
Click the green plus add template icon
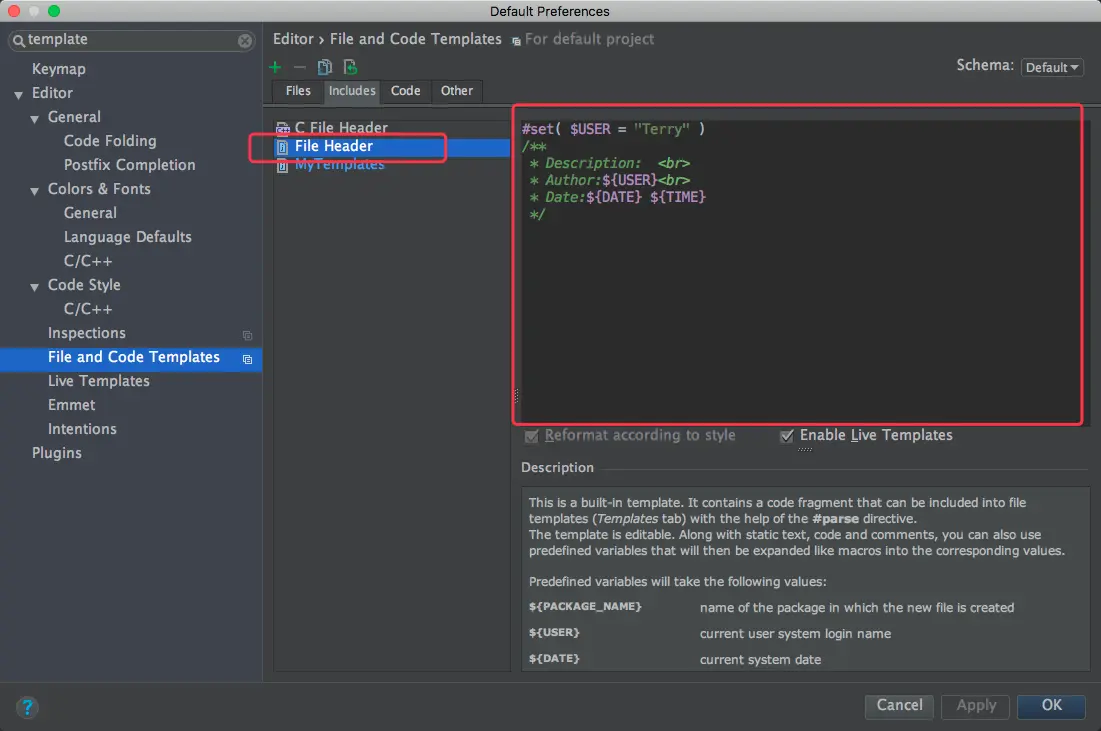coord(275,67)
